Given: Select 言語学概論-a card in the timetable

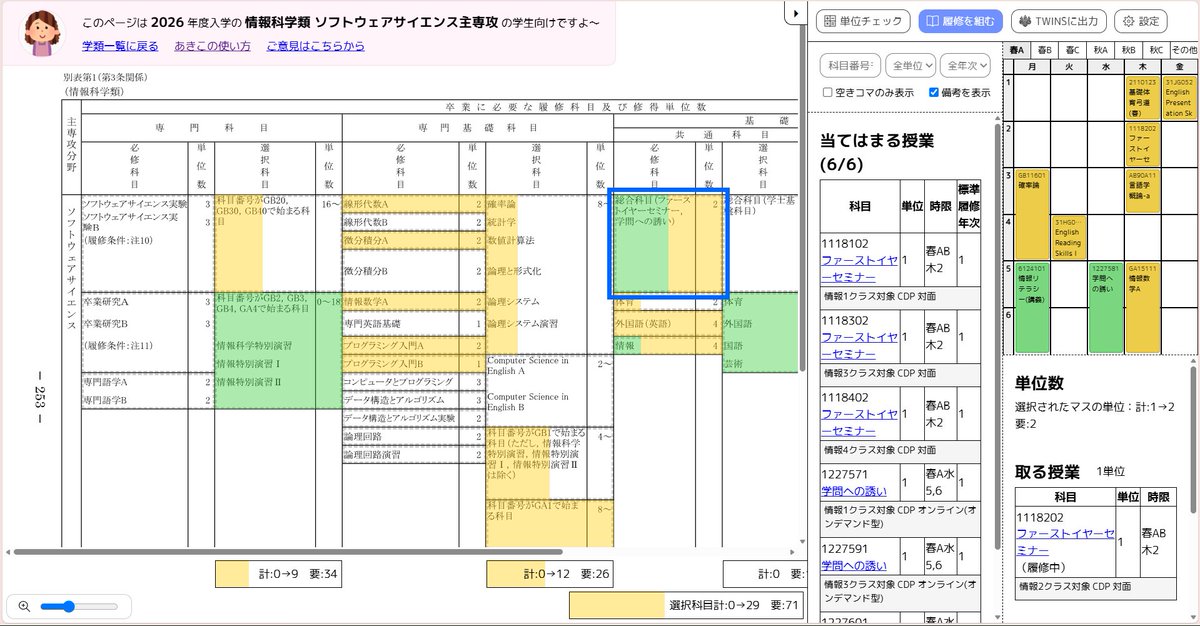Looking at the screenshot, I should 1143,191.
